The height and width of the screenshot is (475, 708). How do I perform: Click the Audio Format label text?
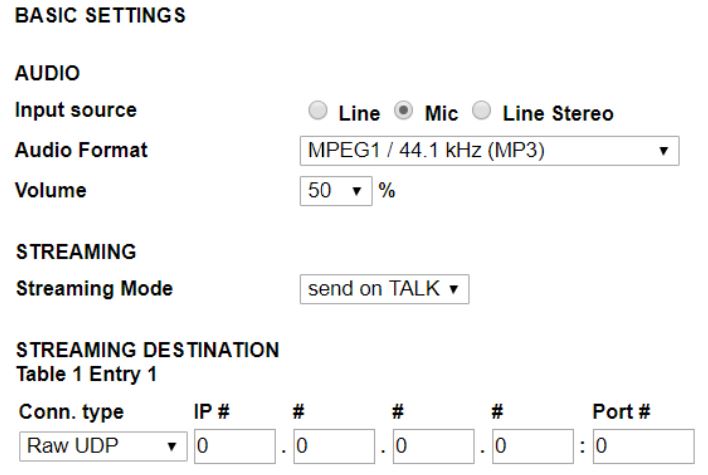point(81,151)
